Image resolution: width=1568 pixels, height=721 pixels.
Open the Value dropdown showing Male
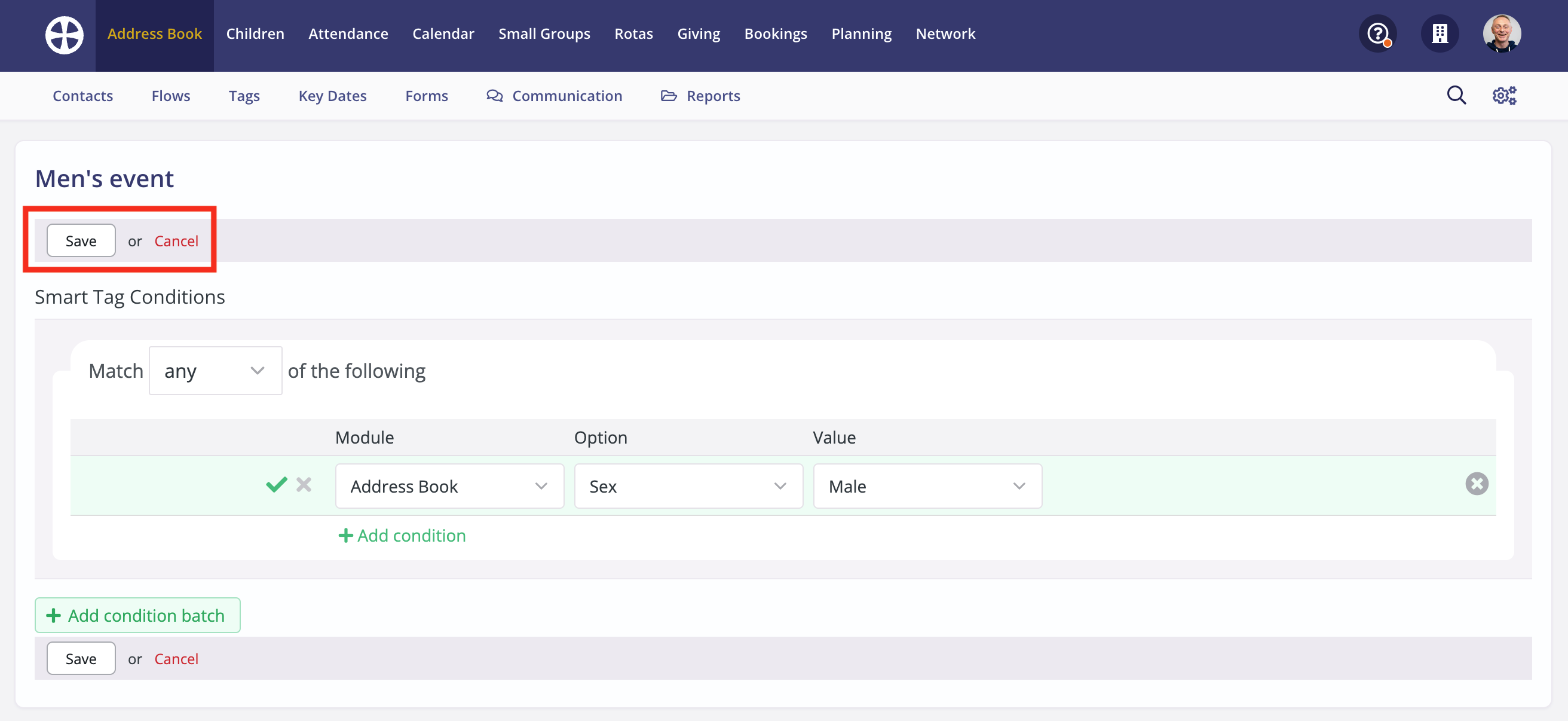[927, 485]
